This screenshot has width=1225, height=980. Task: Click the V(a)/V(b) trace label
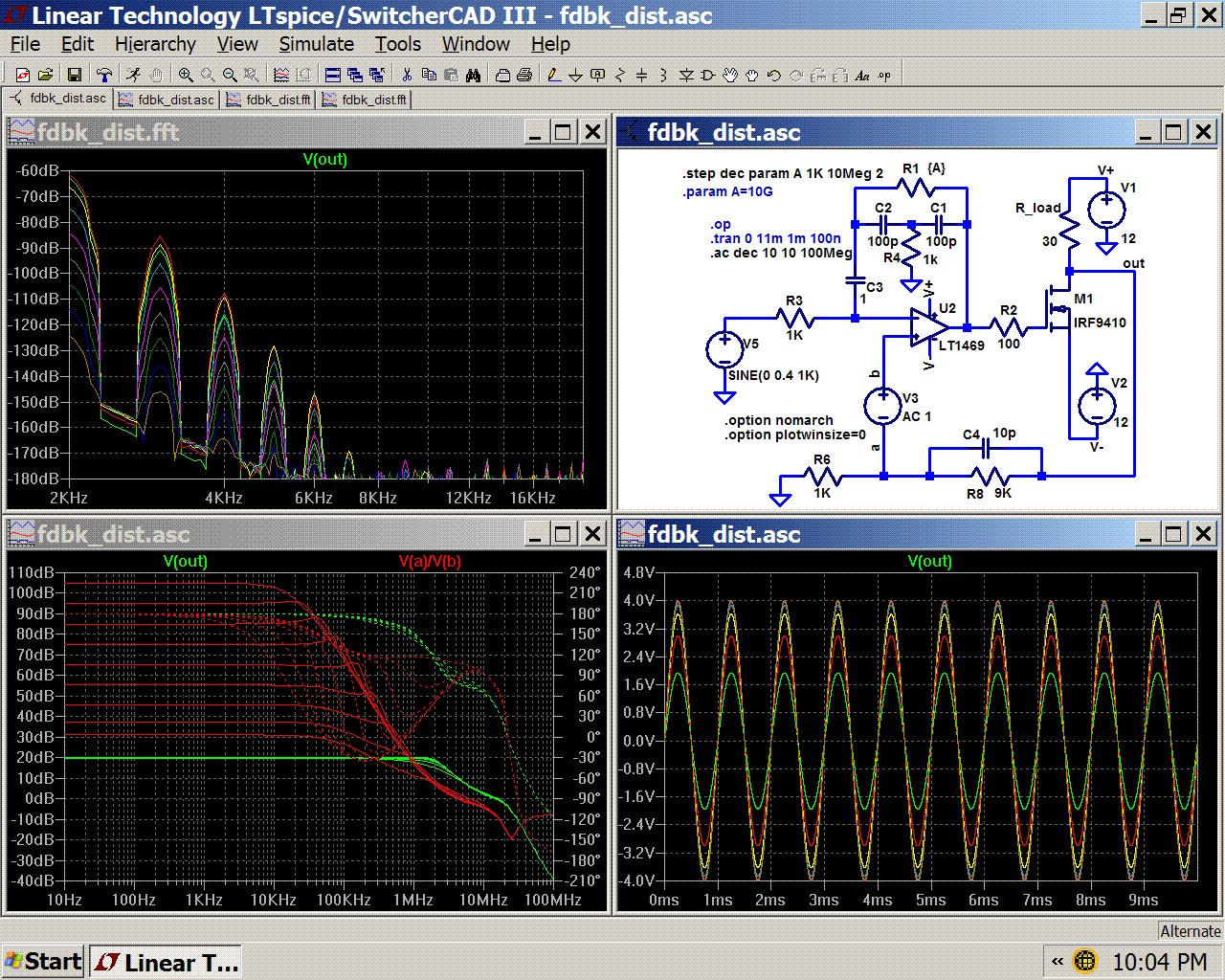(430, 562)
